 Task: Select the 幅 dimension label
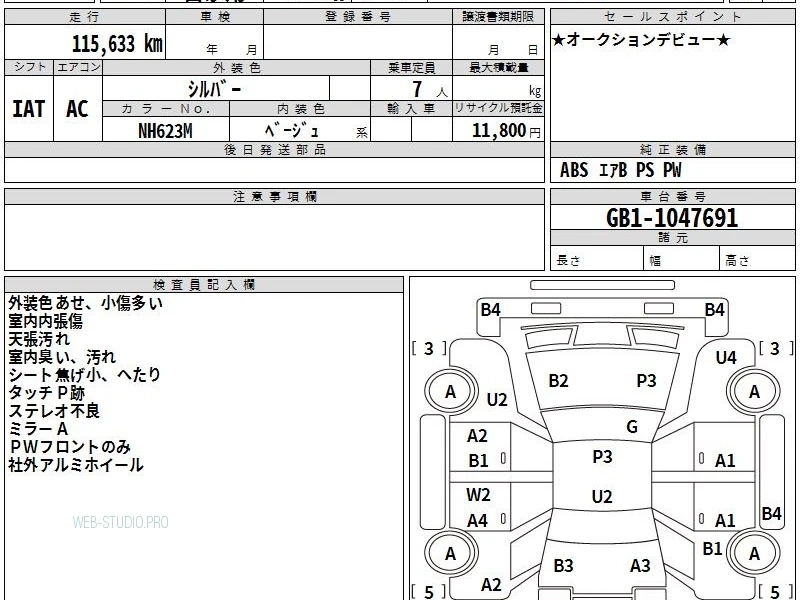[x=656, y=261]
